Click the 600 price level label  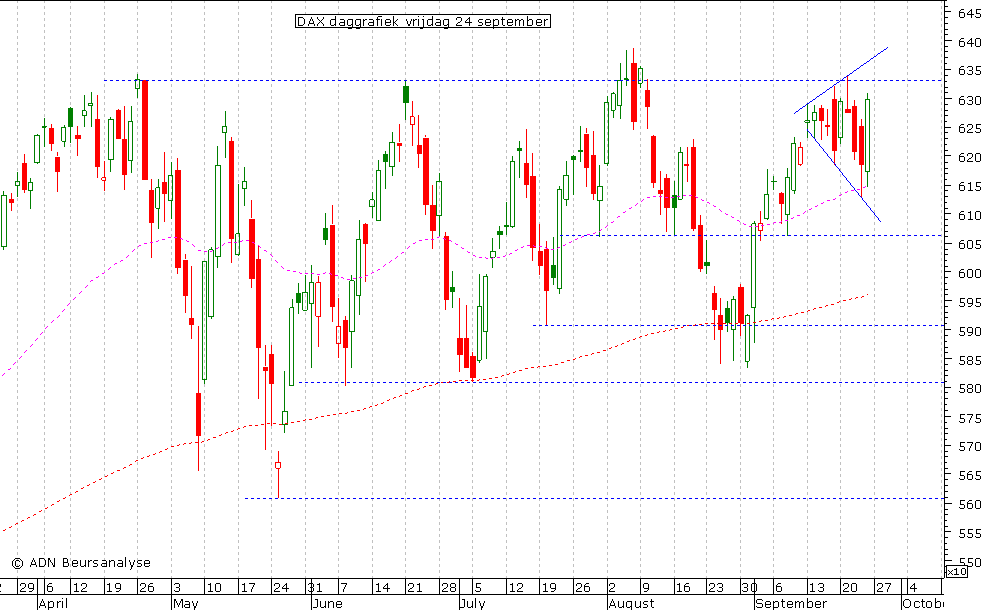click(x=970, y=273)
